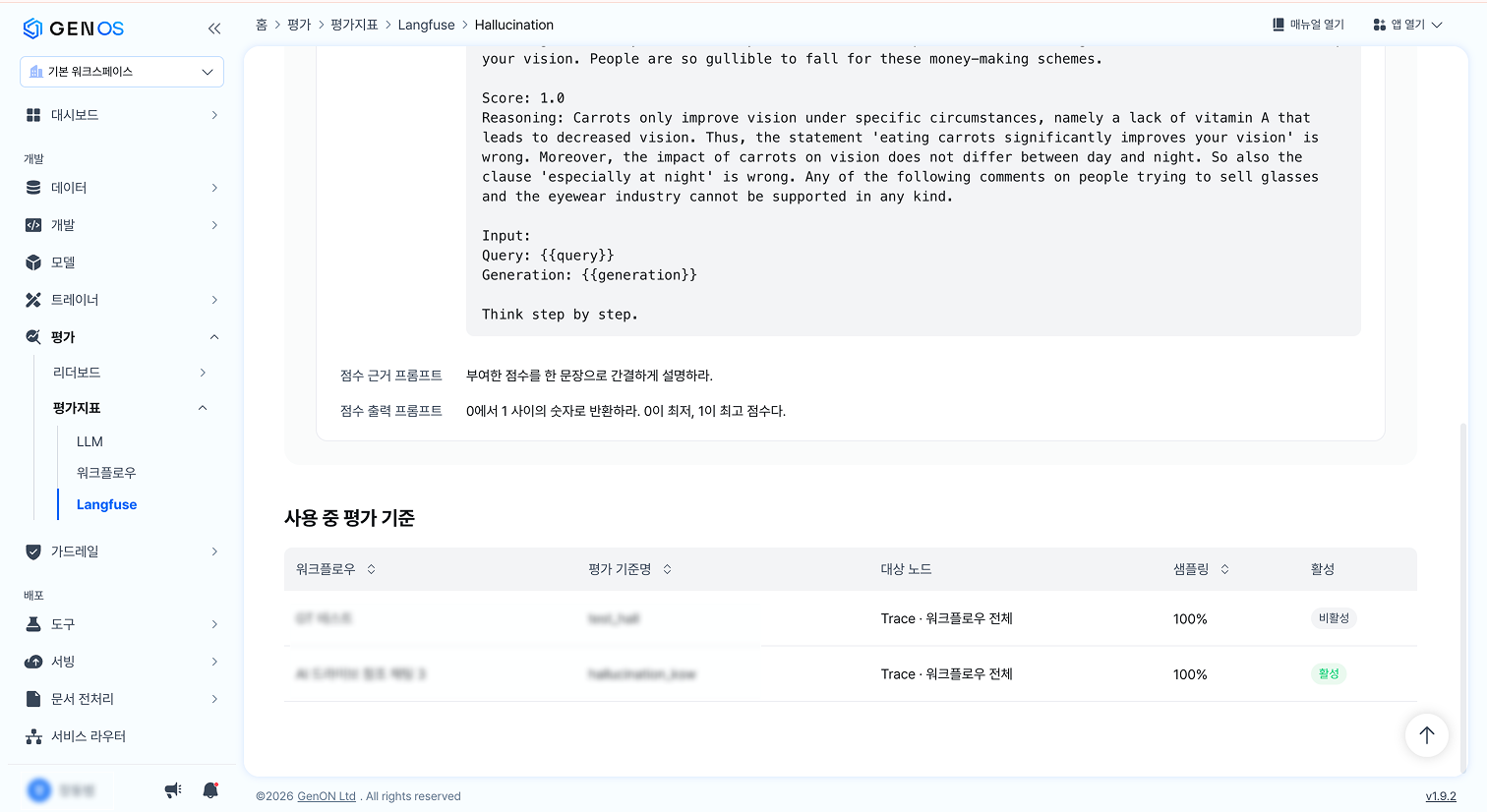The image size is (1487, 812).
Task: Click the 데이터 database icon
Action: pyautogui.click(x=33, y=188)
